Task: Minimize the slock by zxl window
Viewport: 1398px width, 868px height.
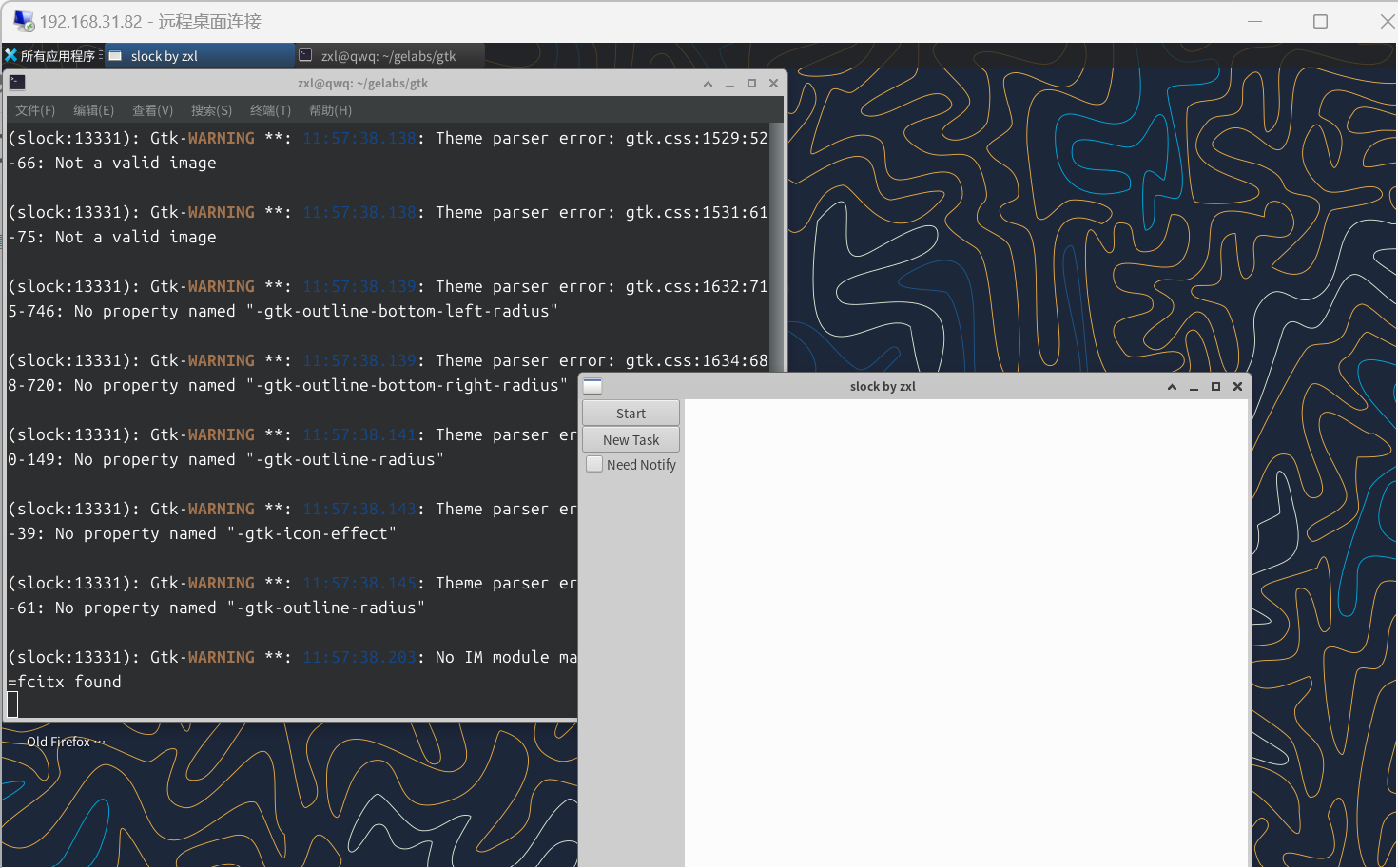Action: pos(1194,387)
